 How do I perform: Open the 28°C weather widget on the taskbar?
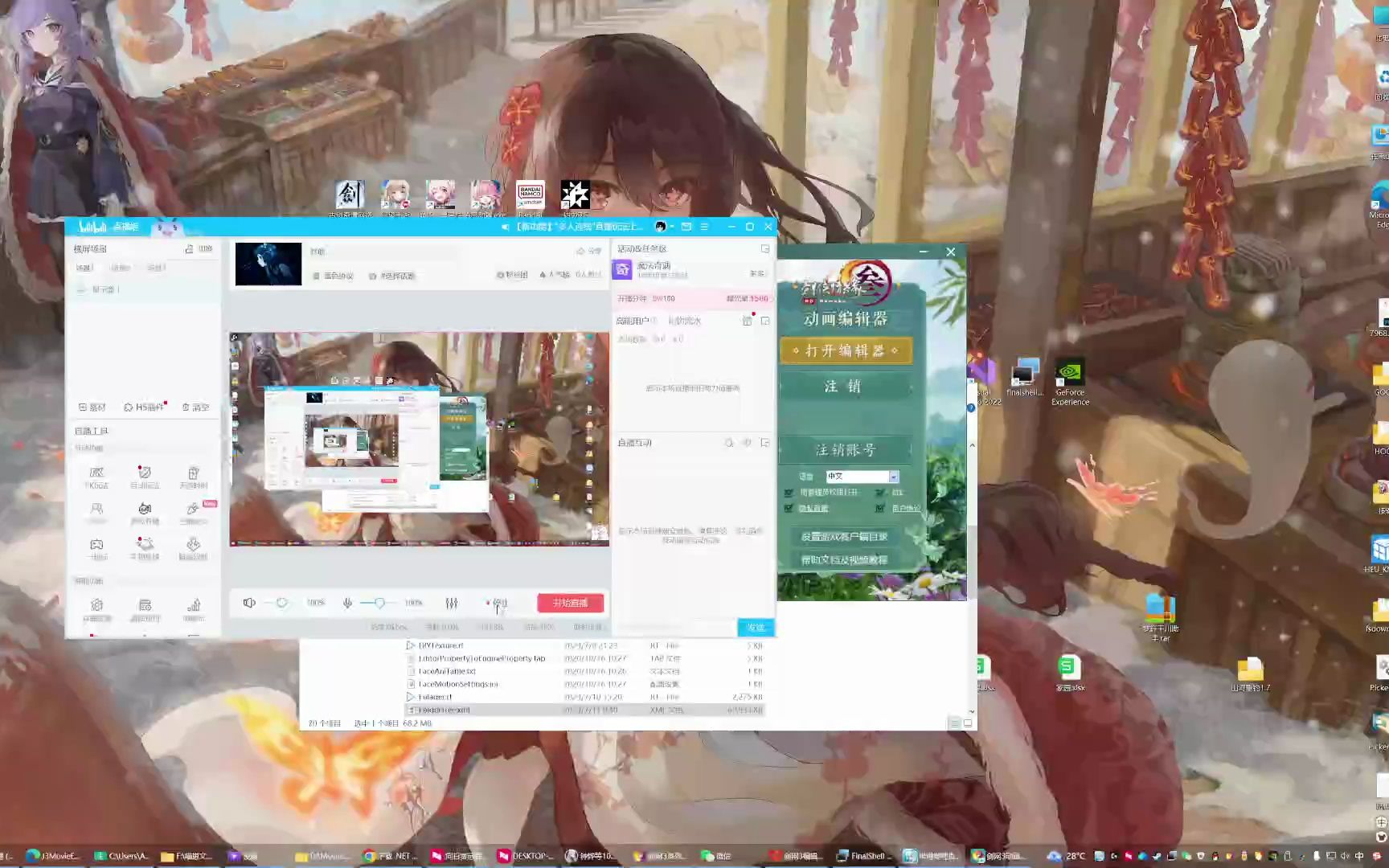pos(1067,856)
